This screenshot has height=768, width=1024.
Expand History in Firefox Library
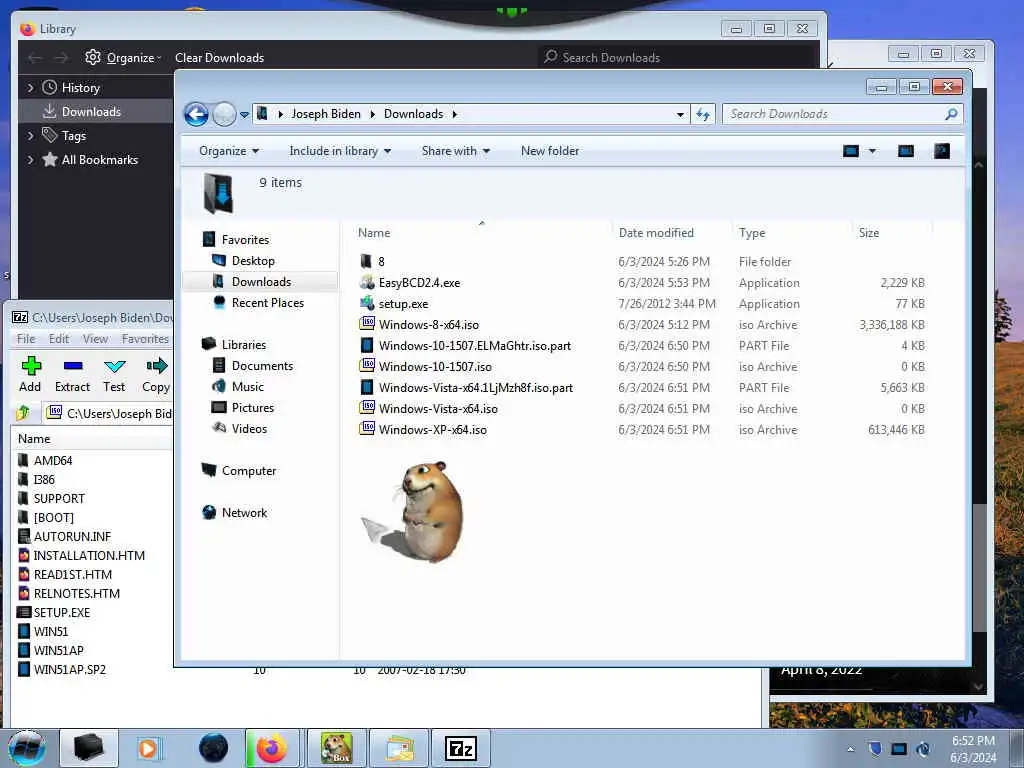(30, 88)
